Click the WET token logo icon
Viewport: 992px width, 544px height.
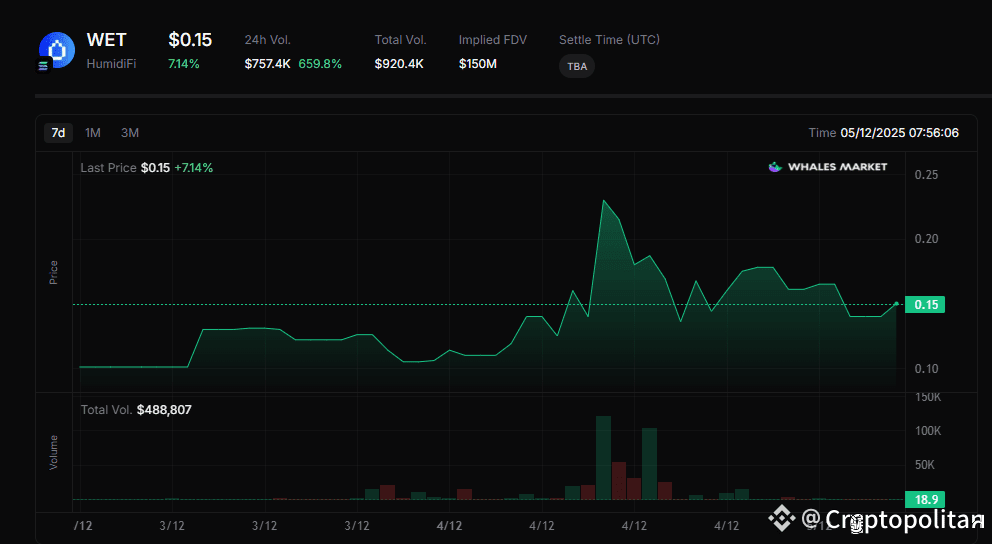57,49
